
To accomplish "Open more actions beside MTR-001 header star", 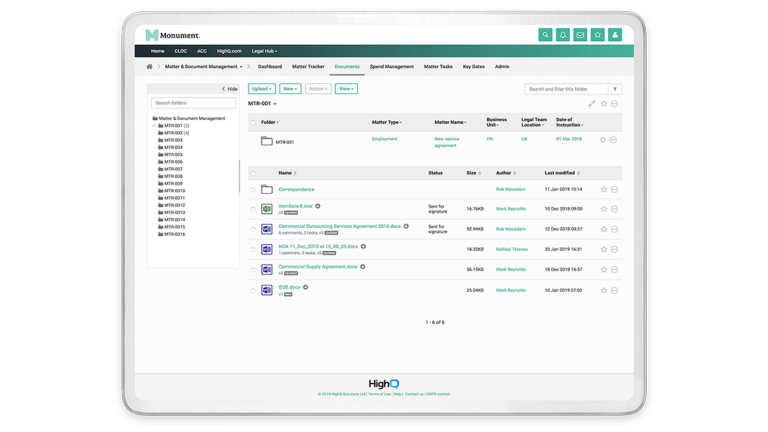I will (x=615, y=104).
